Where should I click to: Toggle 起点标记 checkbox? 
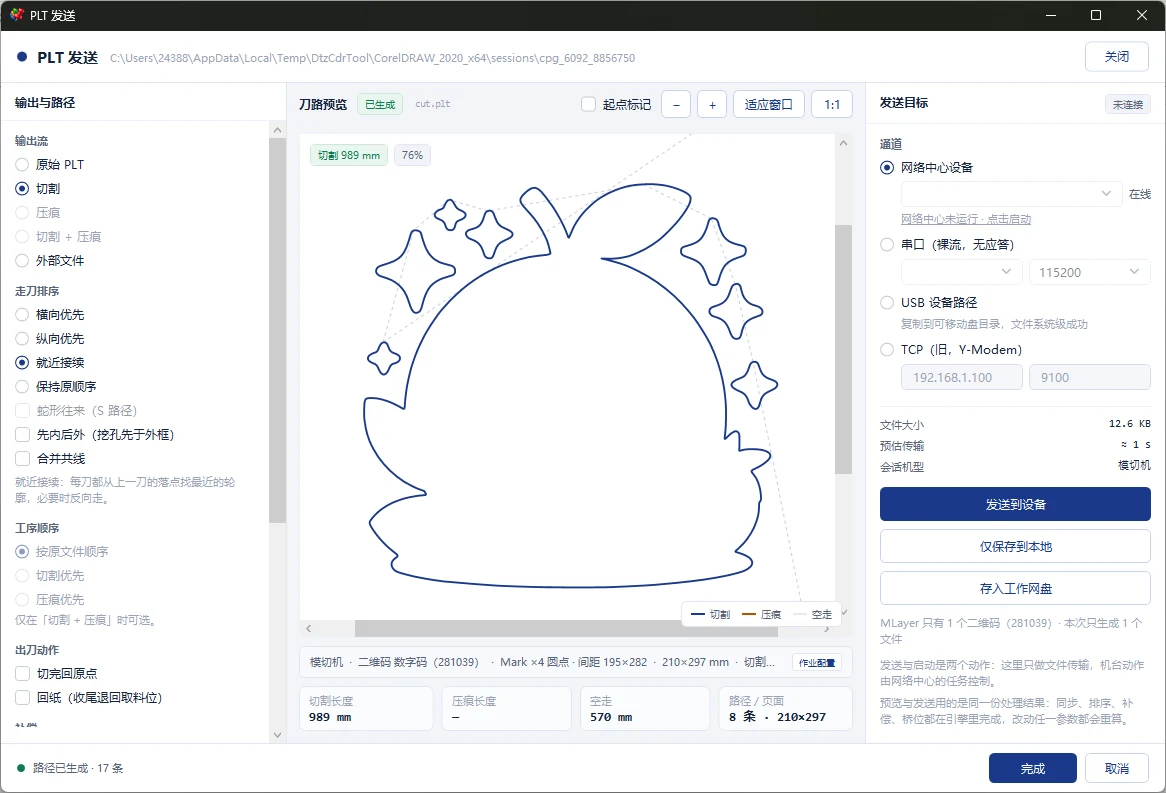588,105
